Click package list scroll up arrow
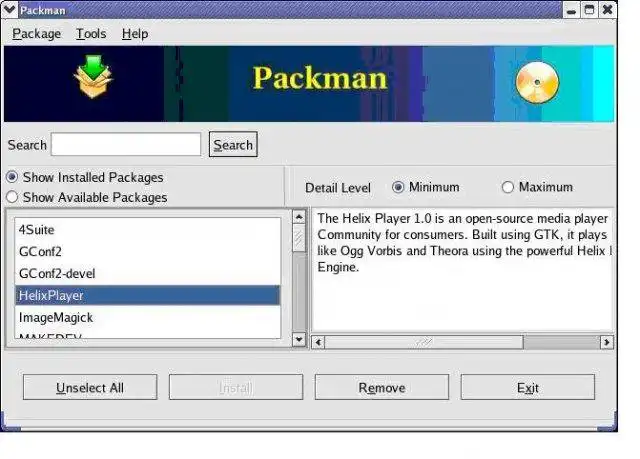 point(299,217)
